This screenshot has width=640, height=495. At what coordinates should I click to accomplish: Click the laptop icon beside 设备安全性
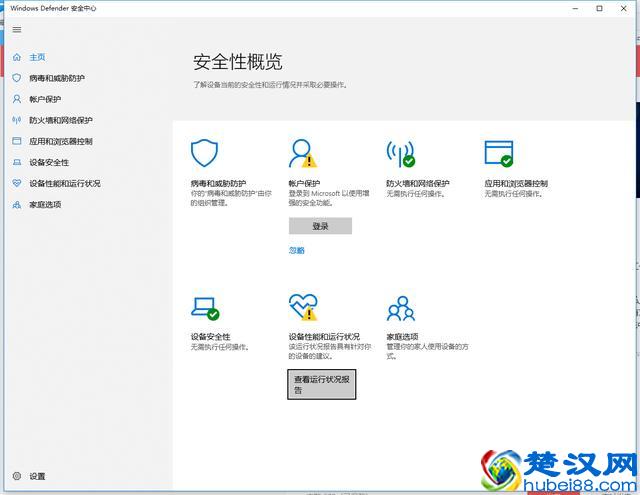[x=17, y=162]
